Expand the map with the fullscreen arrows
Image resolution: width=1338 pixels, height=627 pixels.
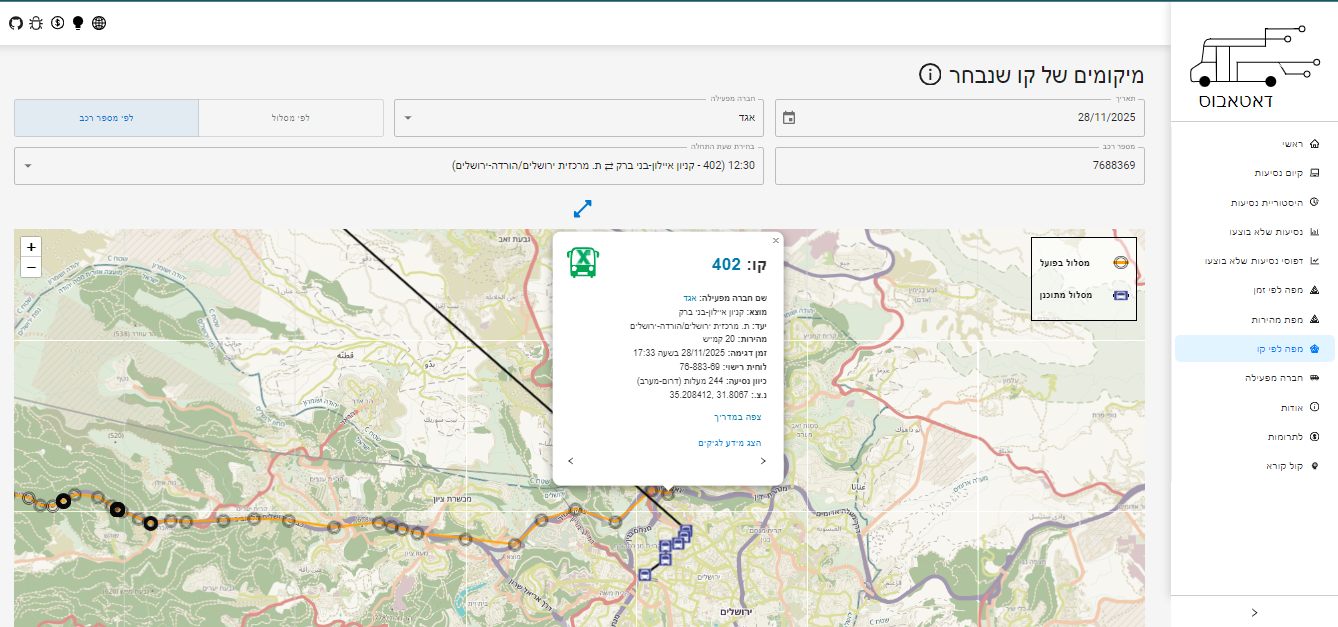pos(583,209)
